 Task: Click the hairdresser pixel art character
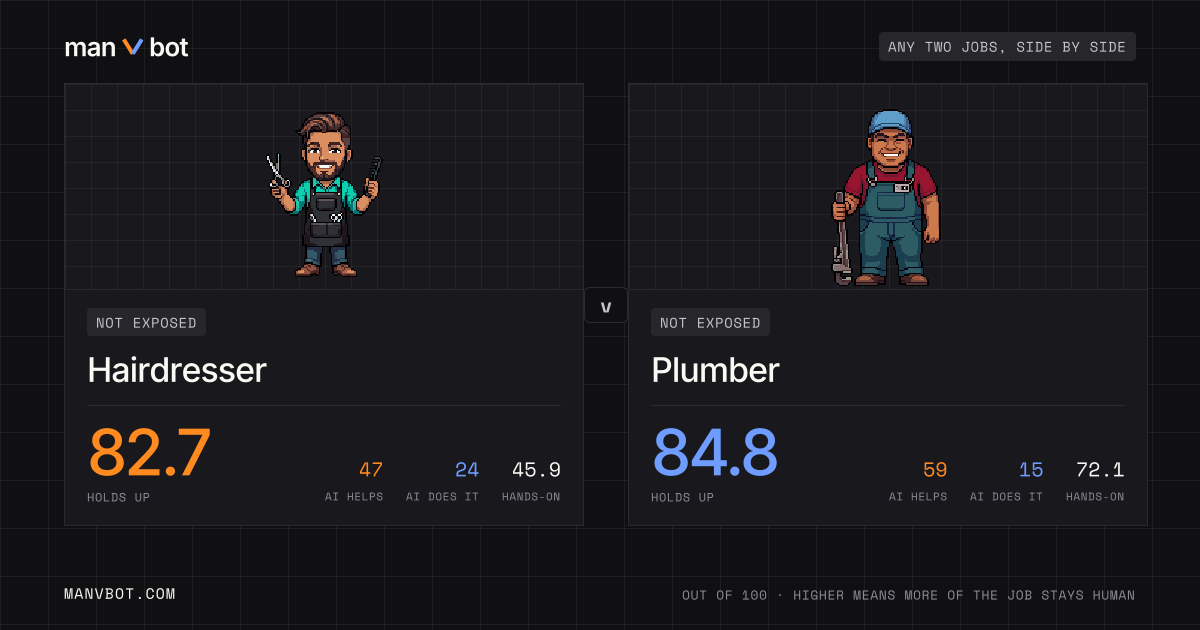[x=323, y=194]
